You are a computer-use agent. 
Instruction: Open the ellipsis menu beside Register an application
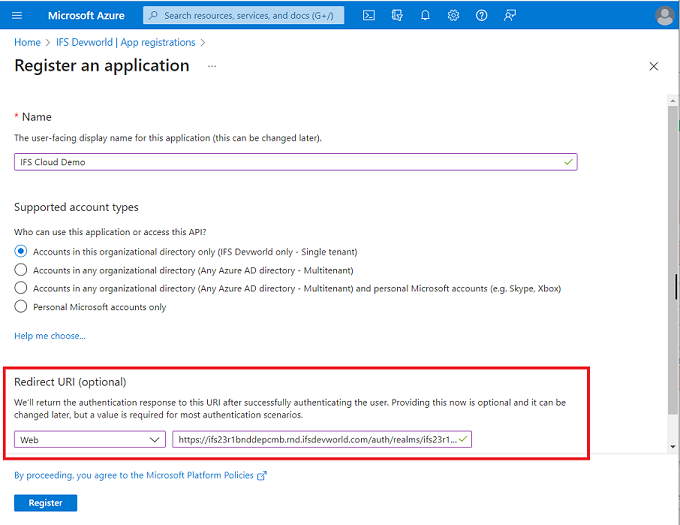(211, 66)
